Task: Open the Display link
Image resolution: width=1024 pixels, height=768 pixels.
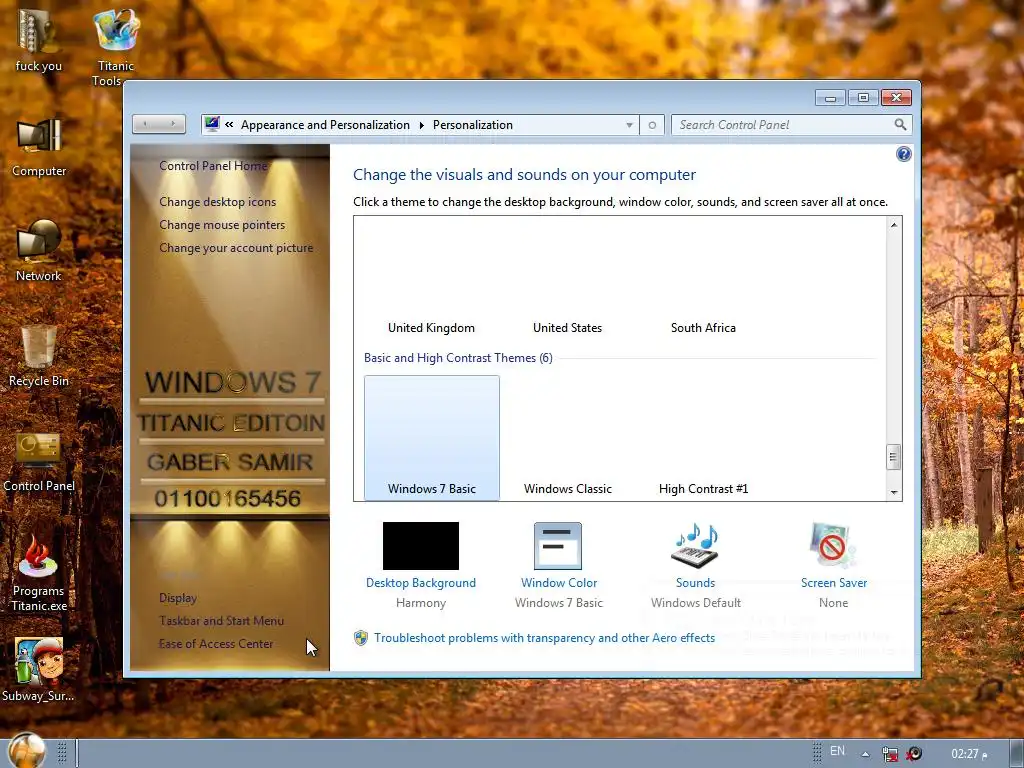Action: pos(178,598)
